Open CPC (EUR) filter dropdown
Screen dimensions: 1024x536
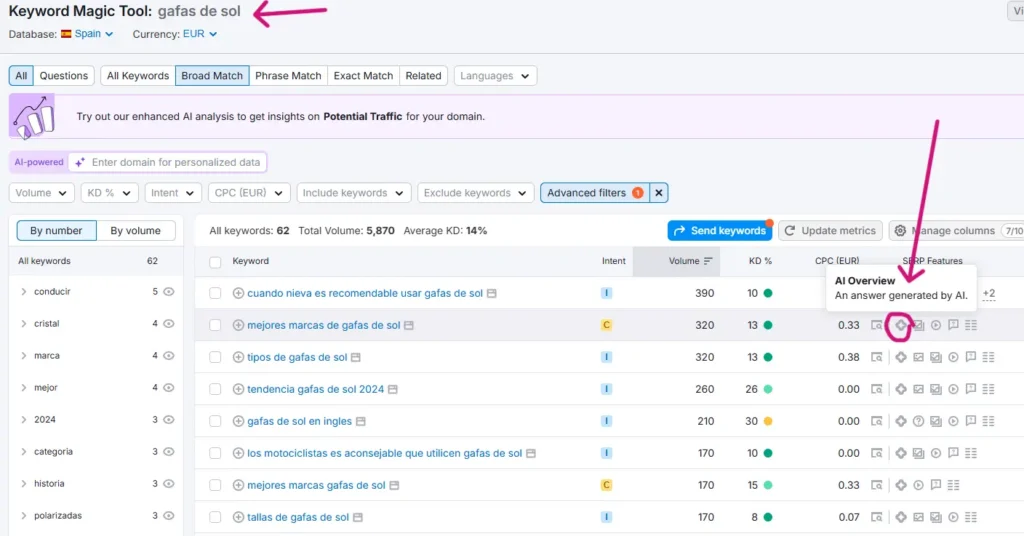click(249, 193)
